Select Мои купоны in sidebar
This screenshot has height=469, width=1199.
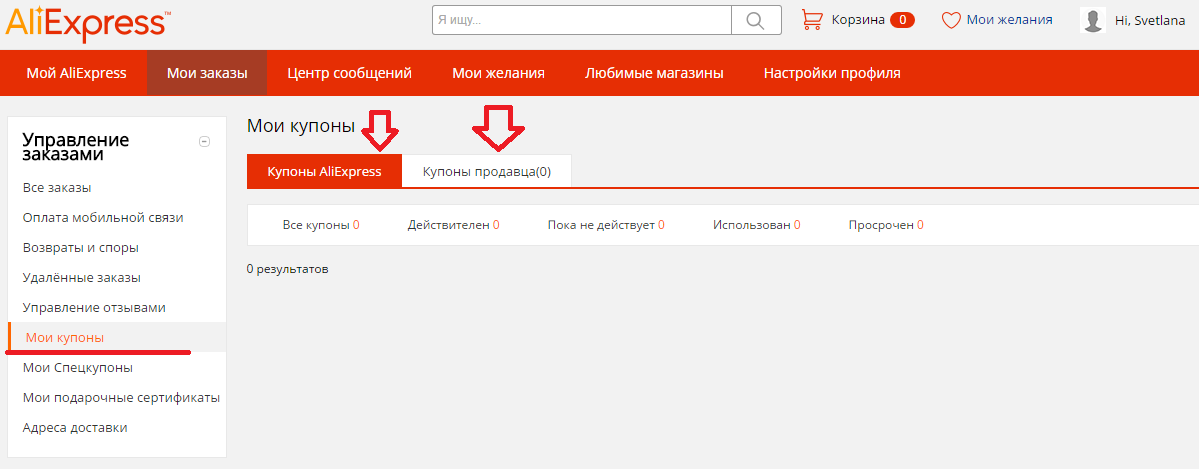click(65, 337)
